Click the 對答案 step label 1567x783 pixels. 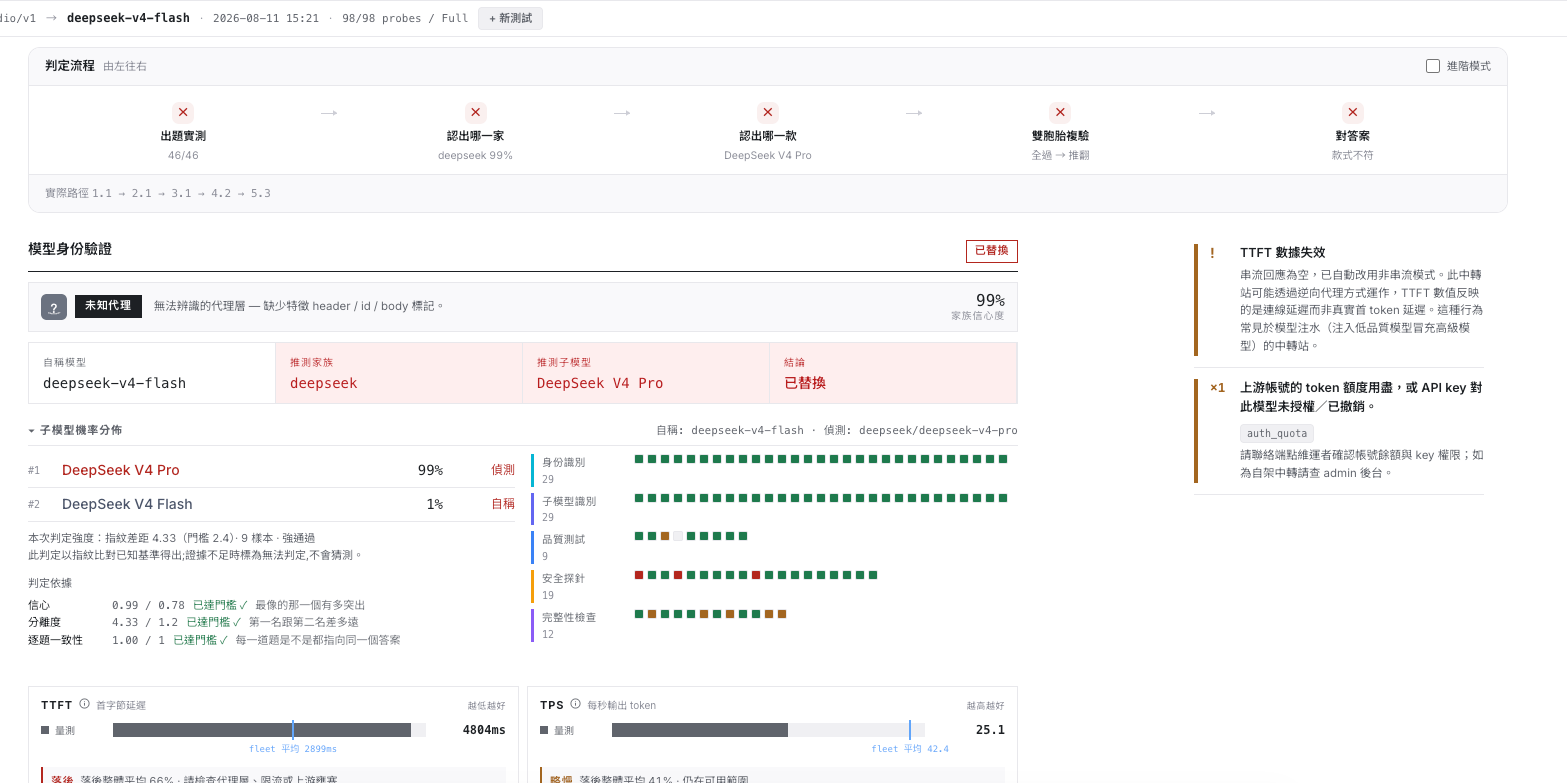pyautogui.click(x=1352, y=136)
